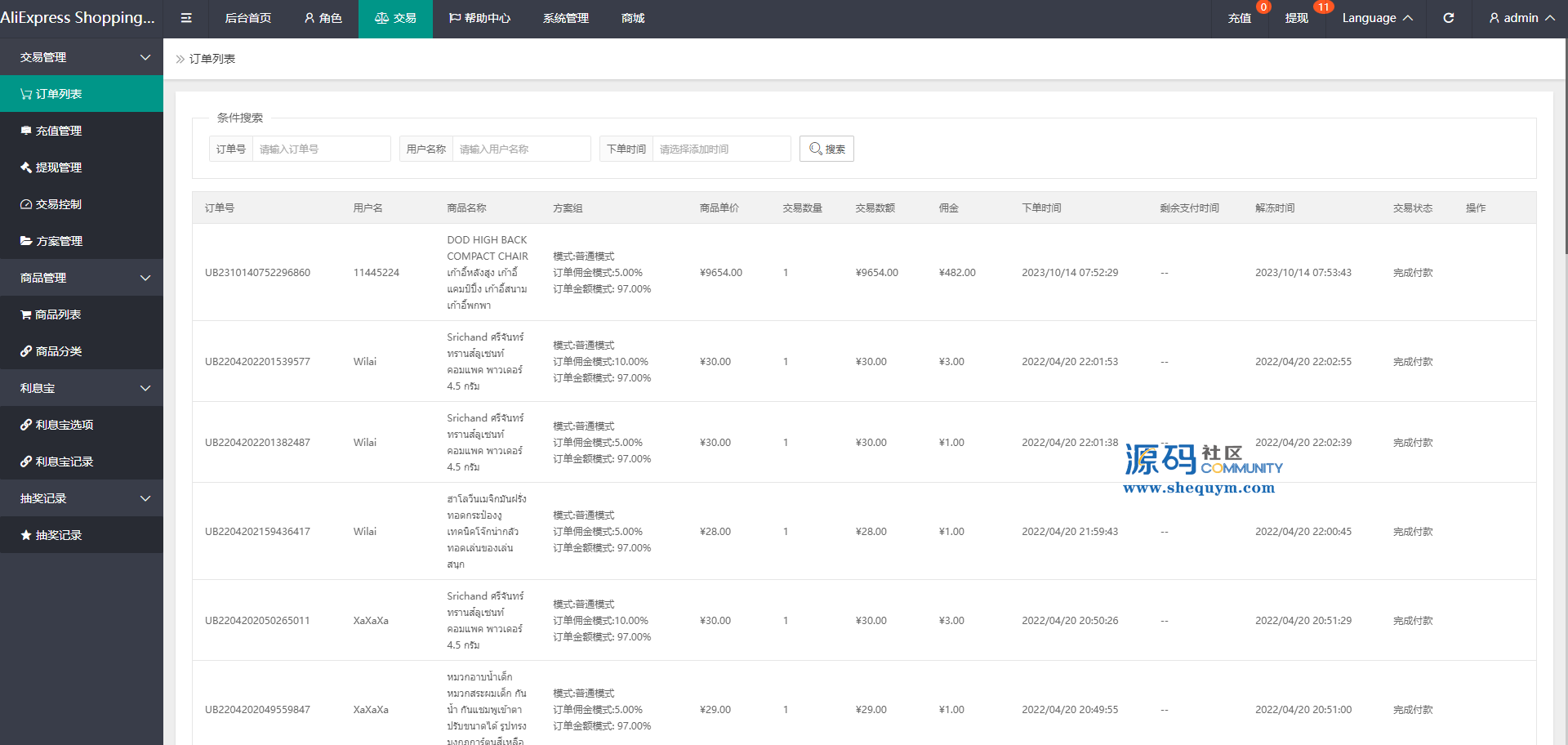Image resolution: width=1568 pixels, height=745 pixels.
Task: Click the link icon beside 商品分类
Action: pos(26,351)
